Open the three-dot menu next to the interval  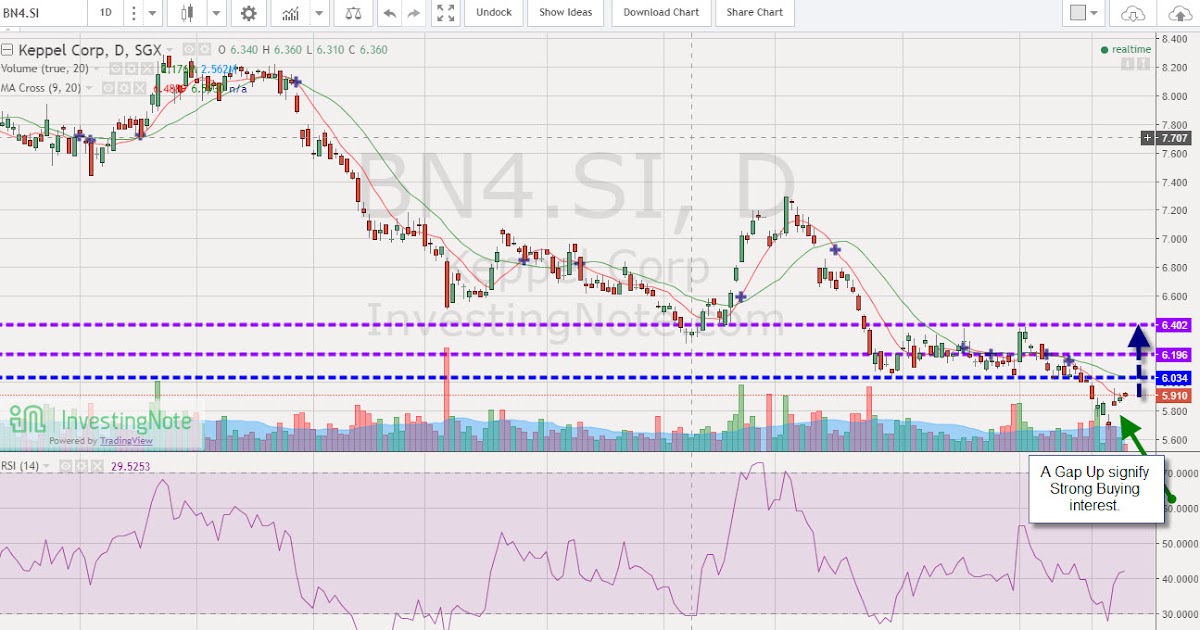click(x=133, y=13)
